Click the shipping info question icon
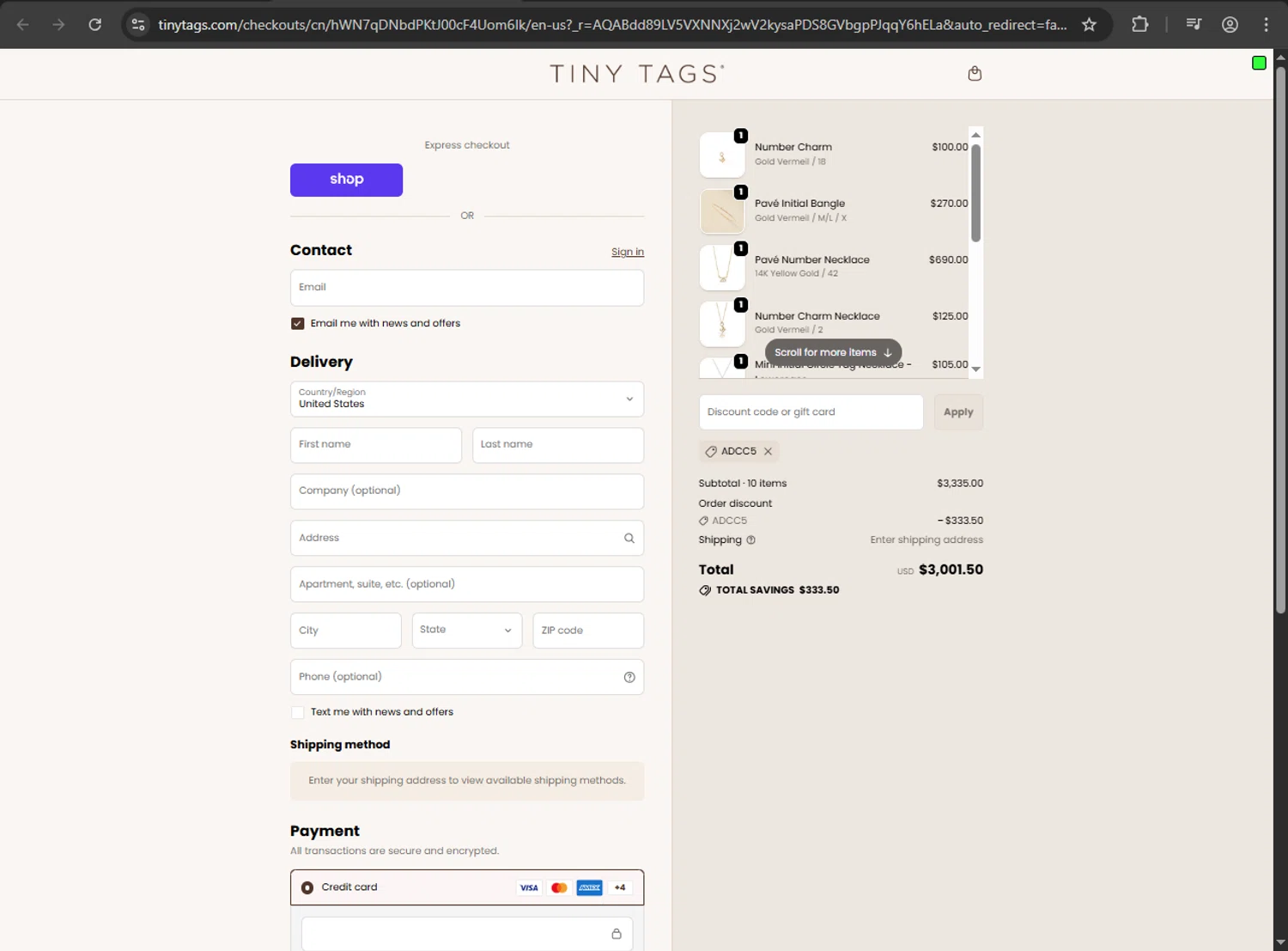Image resolution: width=1288 pixels, height=951 pixels. 751,540
